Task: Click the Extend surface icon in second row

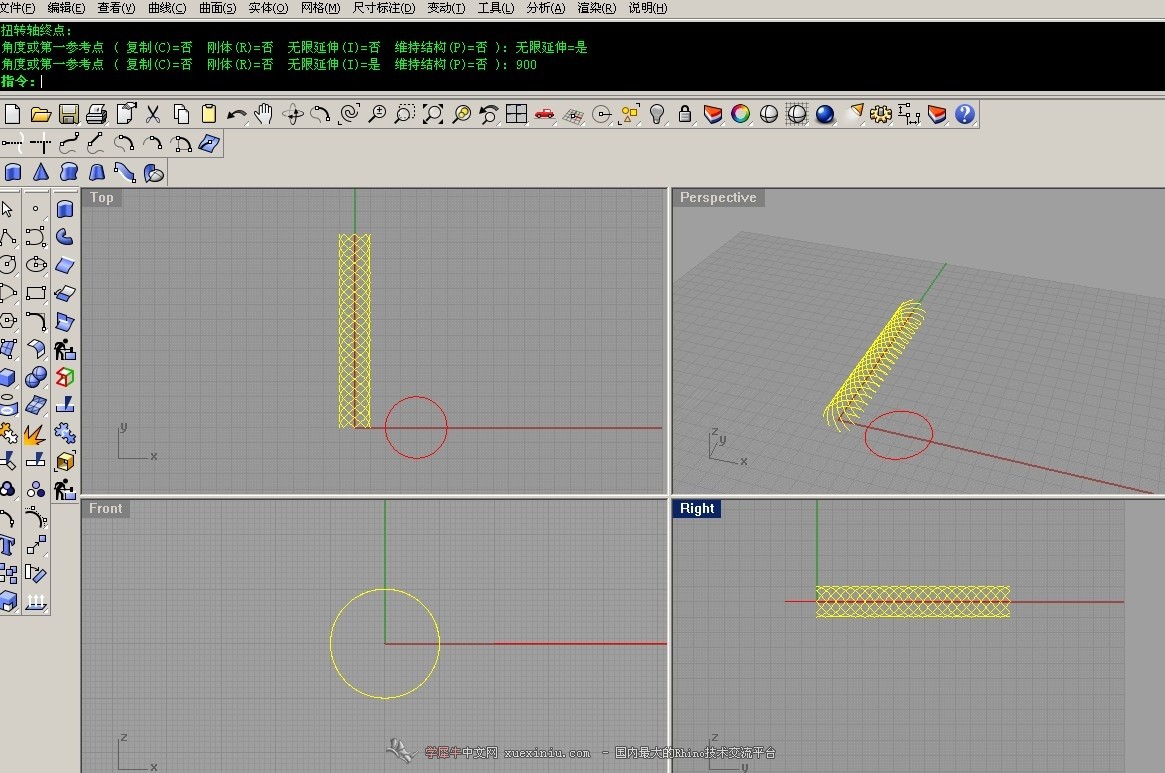Action: 209,143
